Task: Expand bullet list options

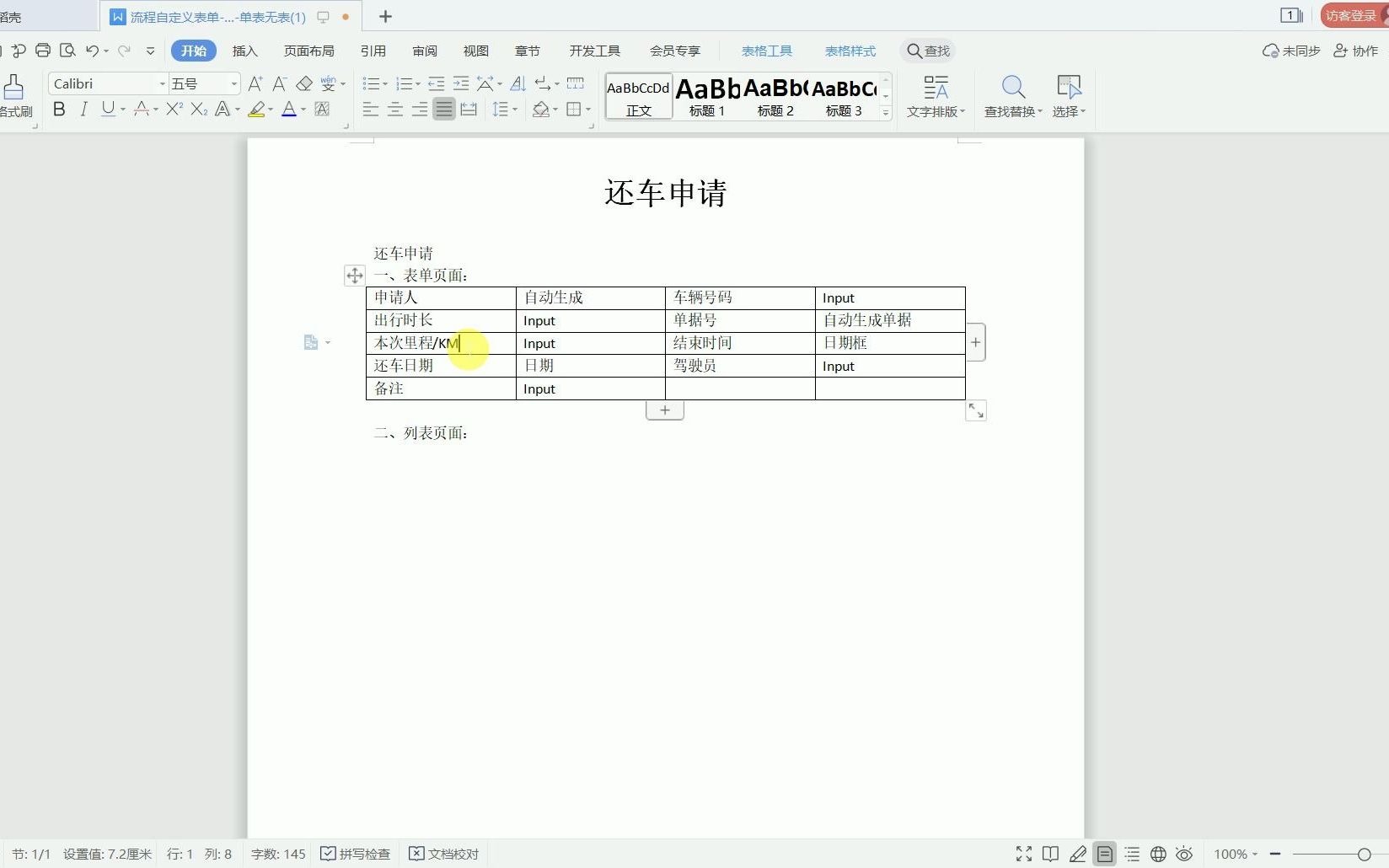Action: 385,83
